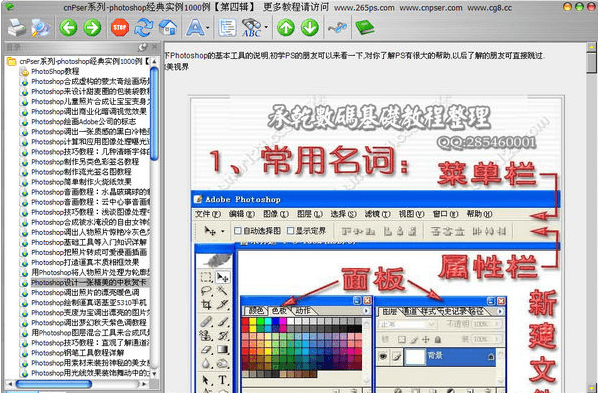Viewport: 598px width, 393px height.
Task: Open topic Photoshop制作流光签名图教程
Action: coord(81,172)
